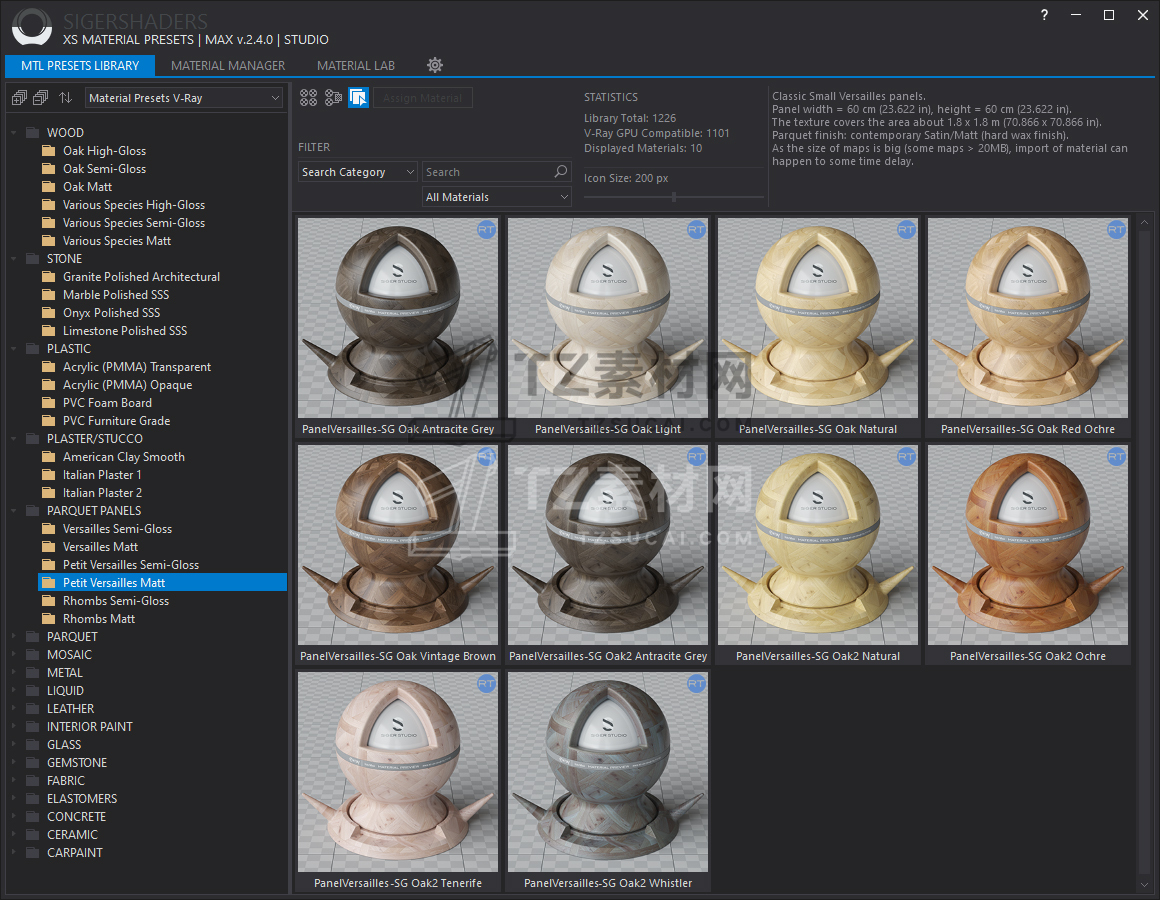Click the expand all categories icon
Viewport: 1160px width, 900px height.
tap(19, 98)
